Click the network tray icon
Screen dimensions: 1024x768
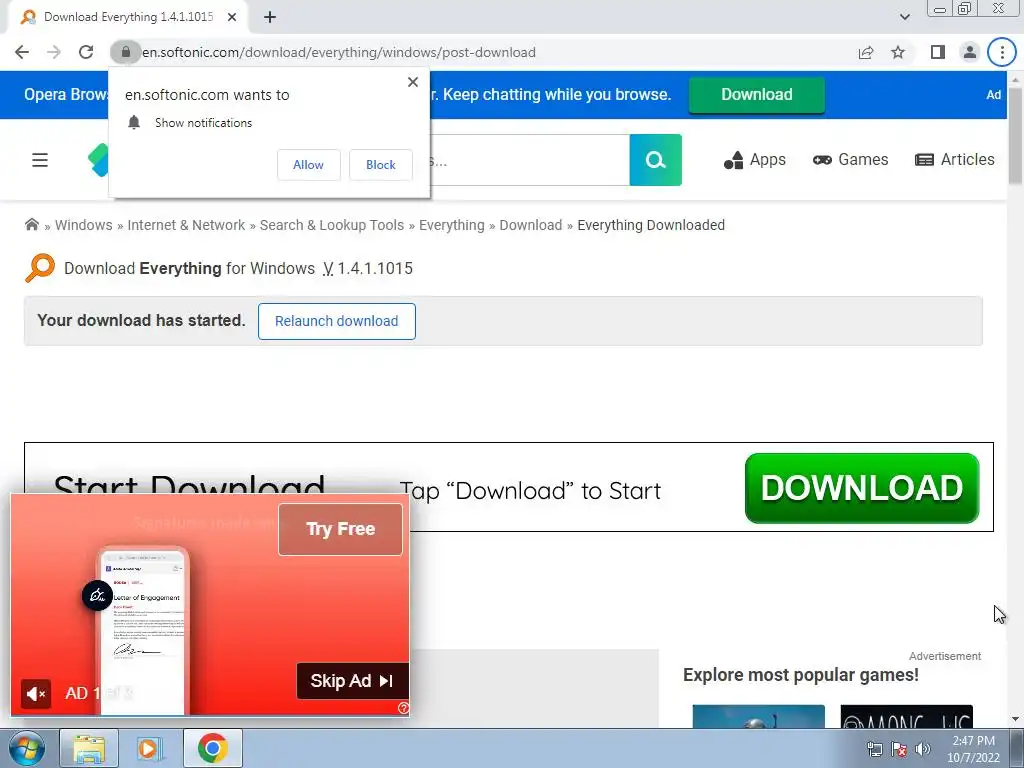click(874, 749)
